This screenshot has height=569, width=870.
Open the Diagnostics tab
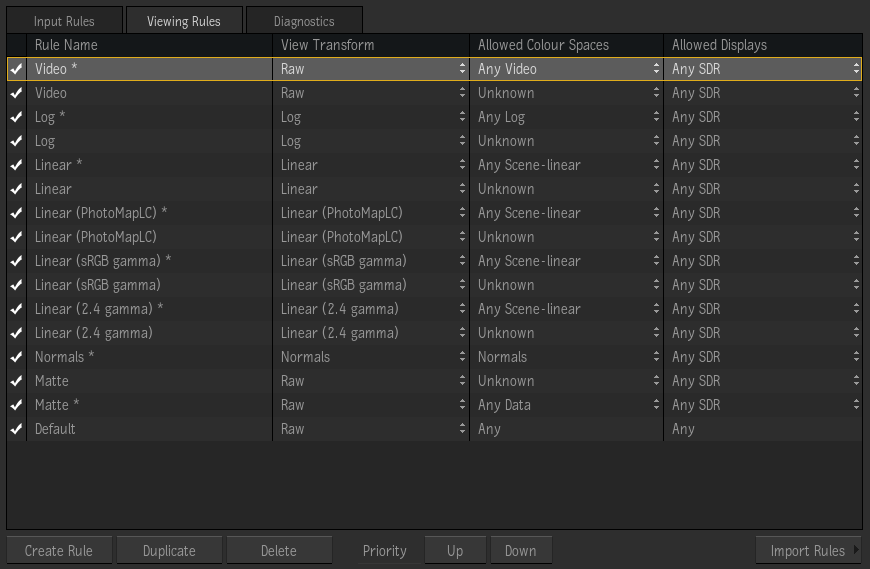click(x=304, y=21)
